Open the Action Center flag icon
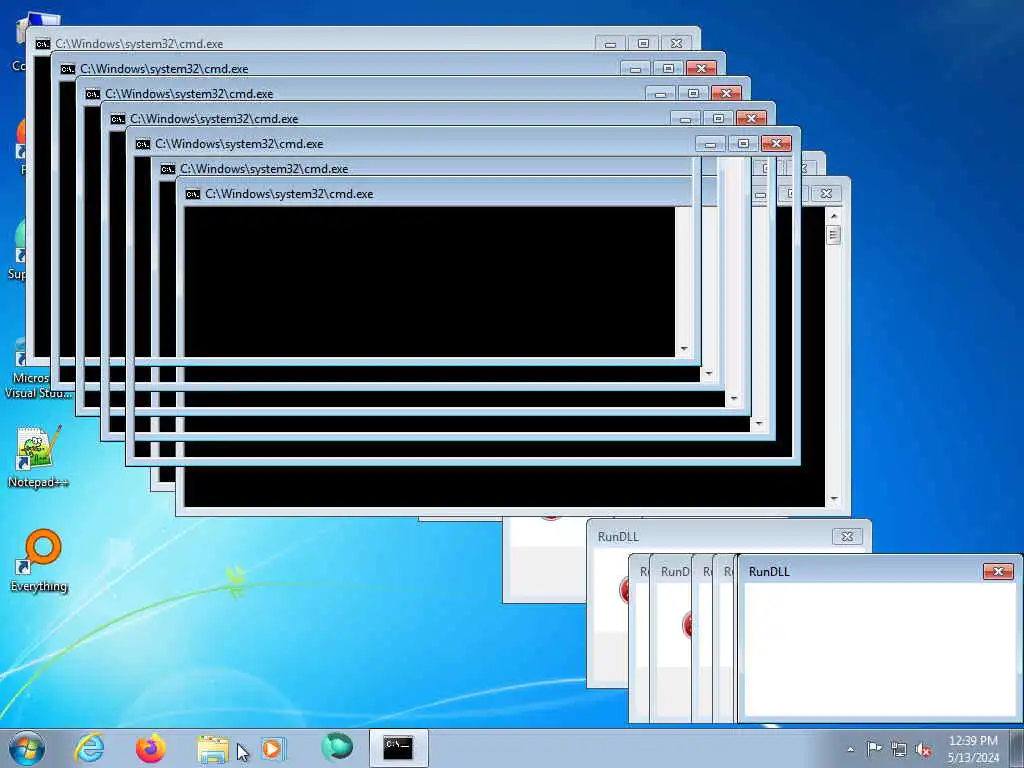 pyautogui.click(x=874, y=748)
